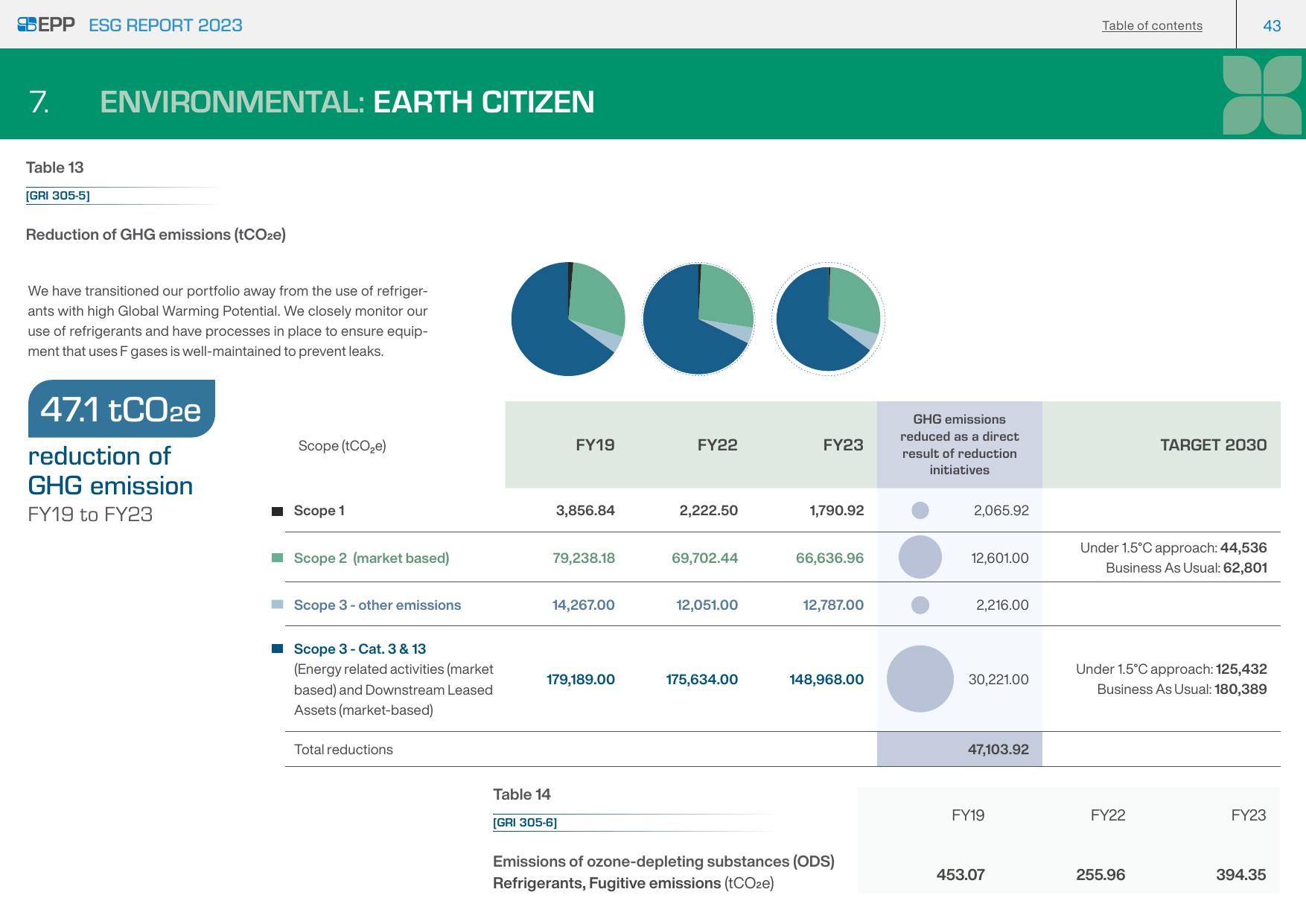
Task: Click the value 148,968.00
Action: tap(826, 680)
